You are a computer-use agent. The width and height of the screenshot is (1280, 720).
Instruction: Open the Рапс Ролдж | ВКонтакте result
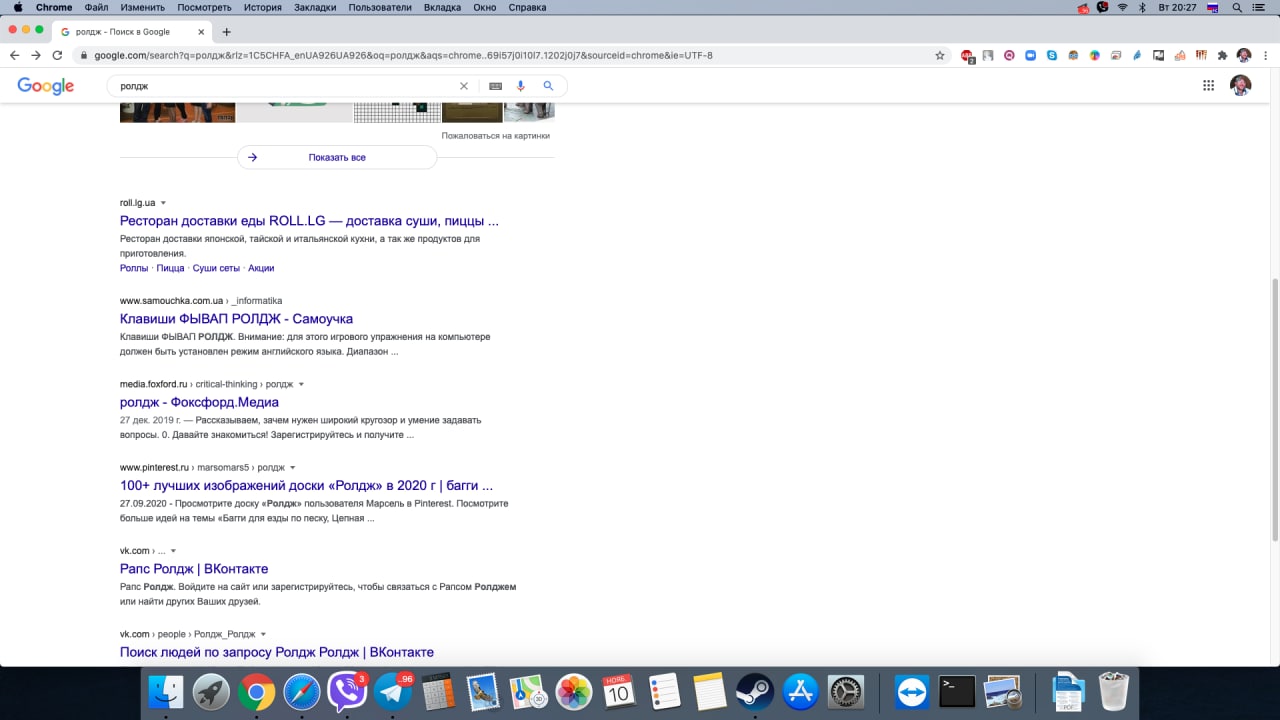click(194, 569)
